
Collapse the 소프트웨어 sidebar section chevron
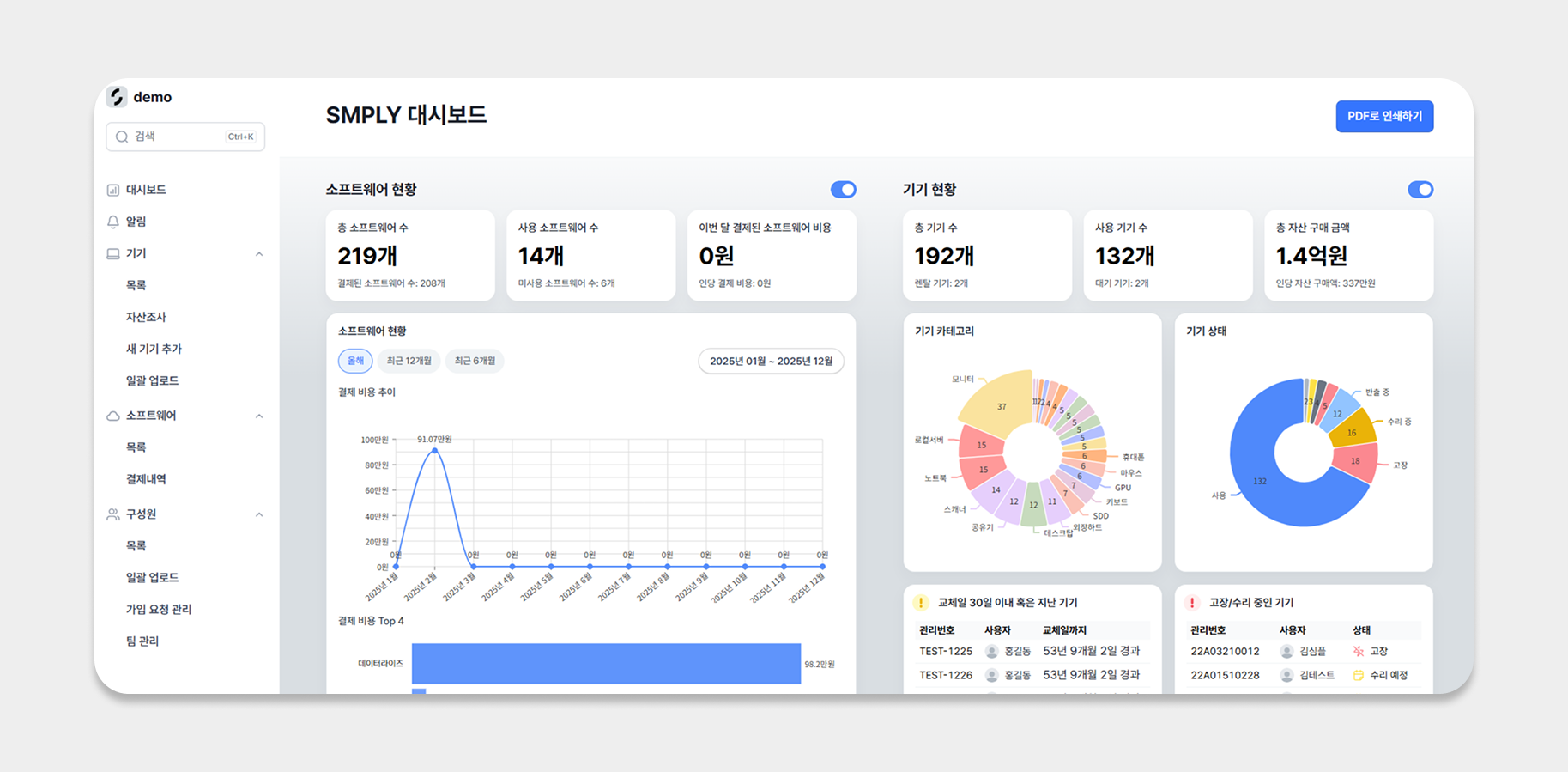coord(259,416)
